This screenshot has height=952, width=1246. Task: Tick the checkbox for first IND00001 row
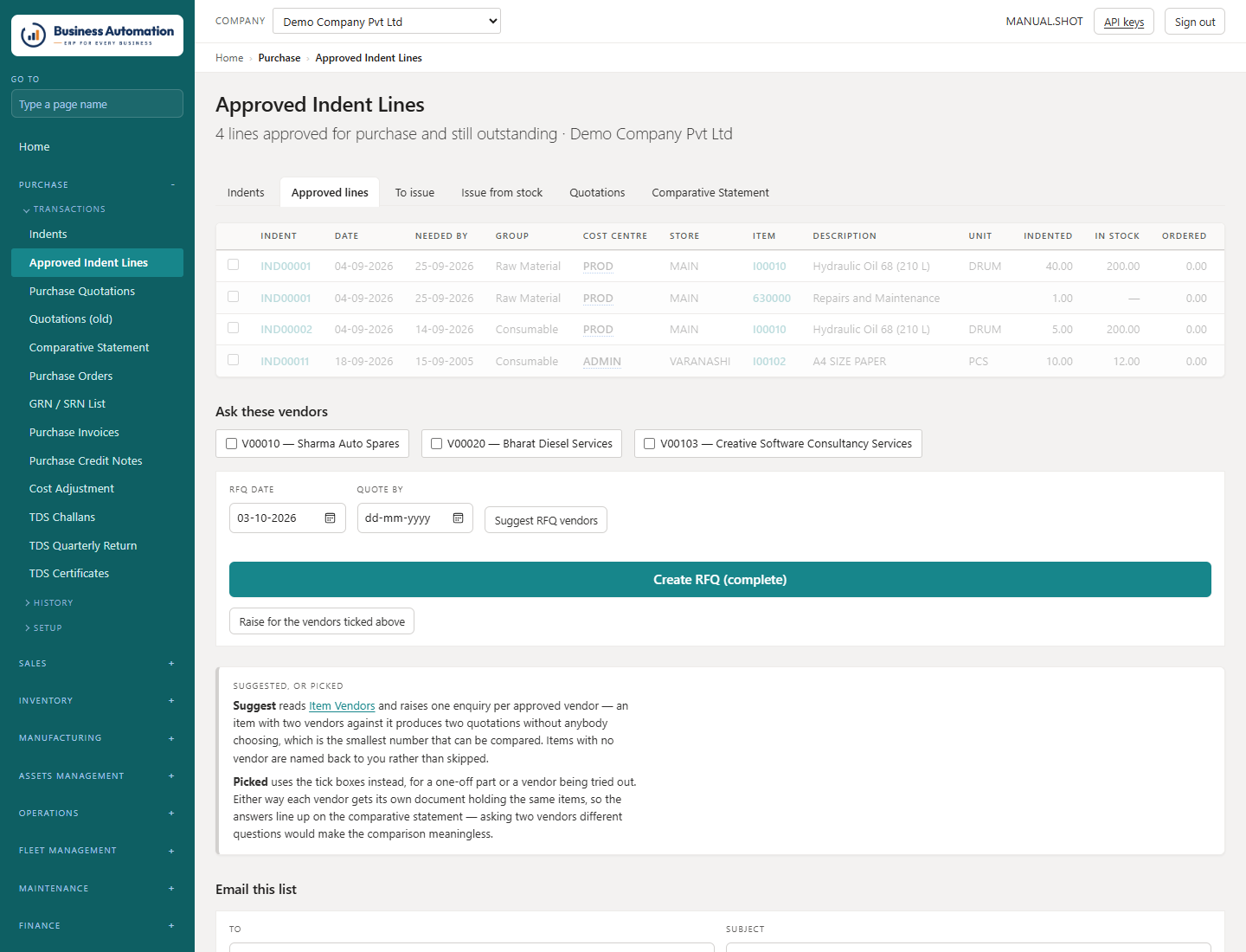click(x=233, y=265)
